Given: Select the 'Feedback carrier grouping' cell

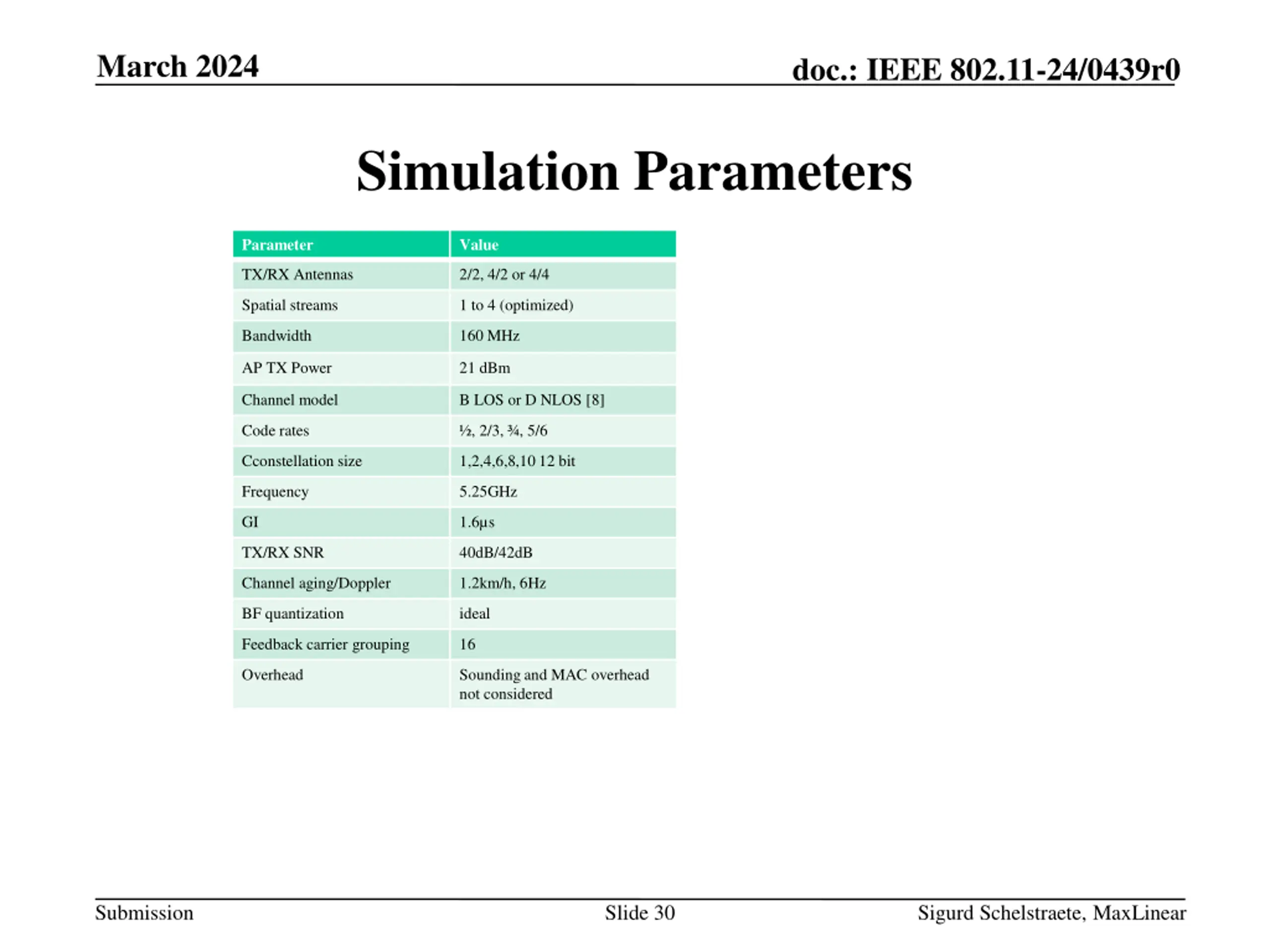Looking at the screenshot, I should [341, 645].
